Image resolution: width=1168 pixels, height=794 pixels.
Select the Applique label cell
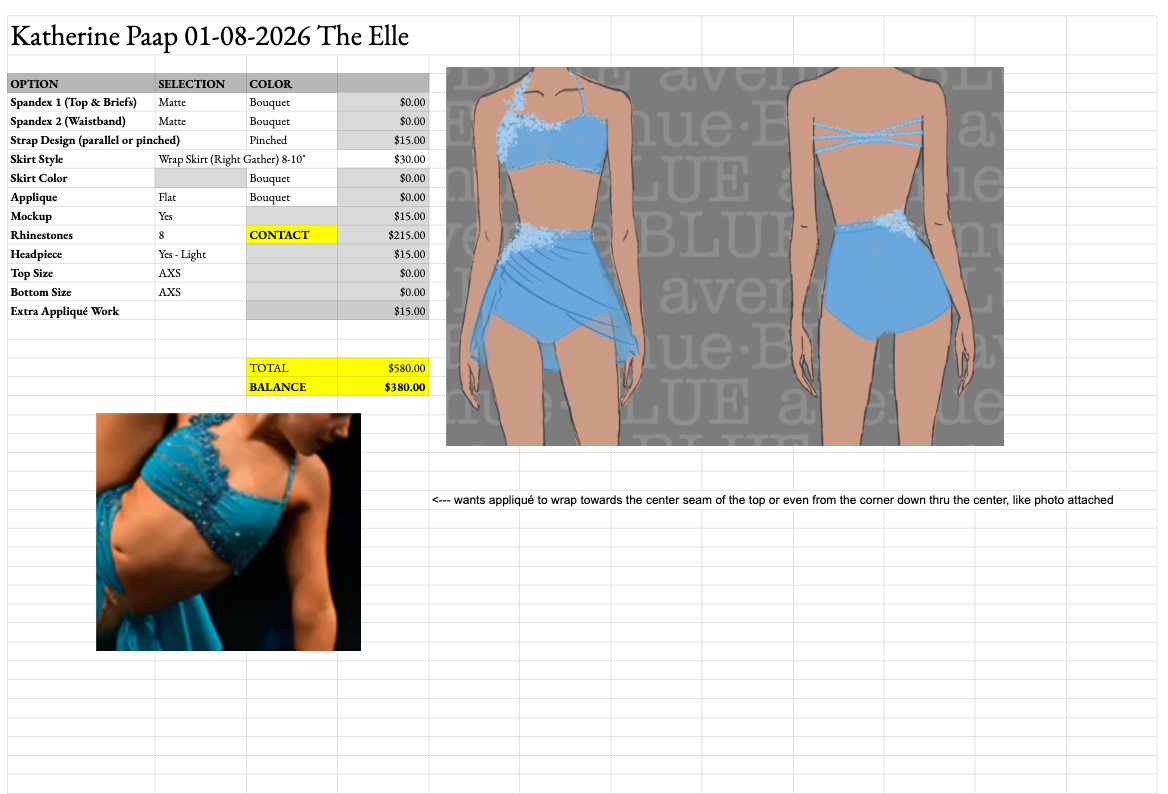pos(81,197)
